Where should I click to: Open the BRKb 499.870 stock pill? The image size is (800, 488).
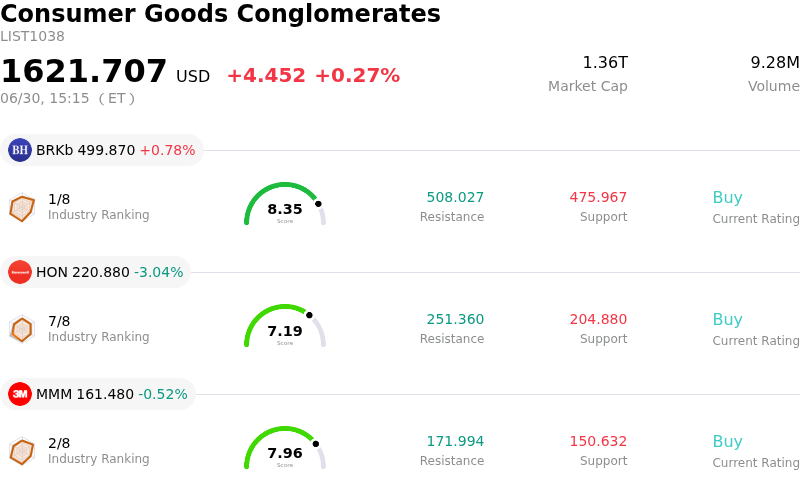click(102, 150)
